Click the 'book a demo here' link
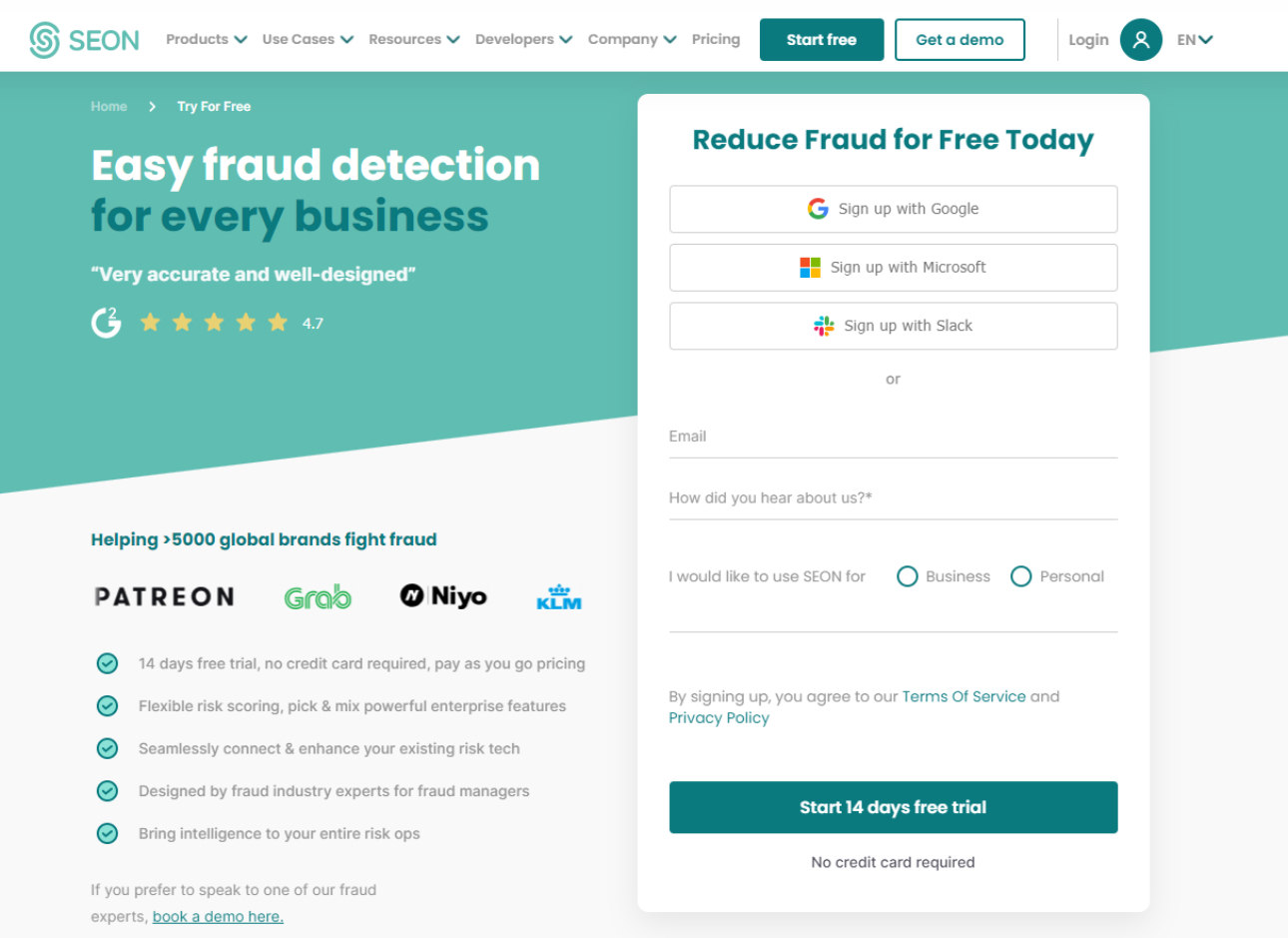The height and width of the screenshot is (938, 1288). tap(218, 917)
